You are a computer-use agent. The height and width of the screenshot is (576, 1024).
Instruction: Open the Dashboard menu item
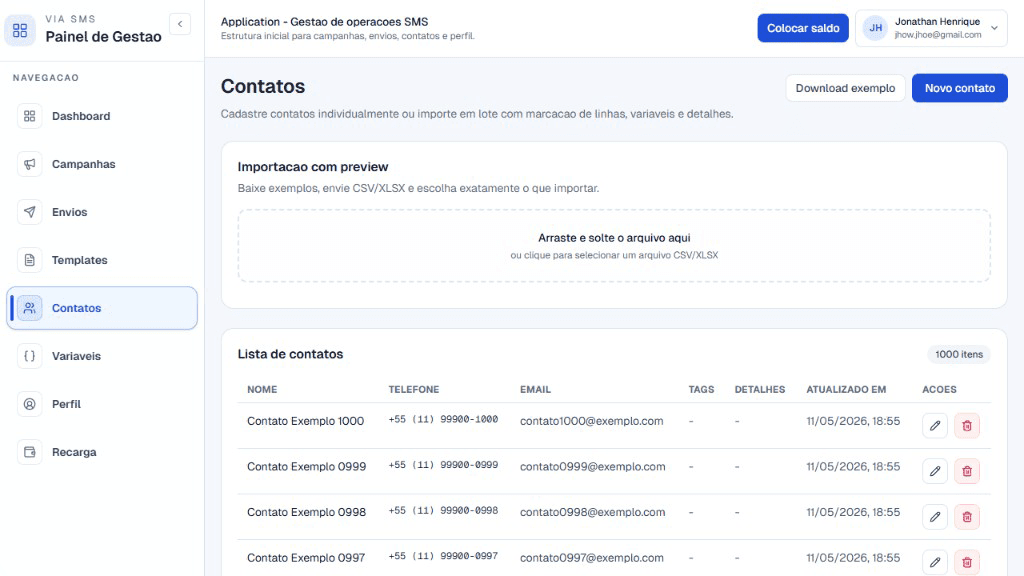(x=102, y=116)
